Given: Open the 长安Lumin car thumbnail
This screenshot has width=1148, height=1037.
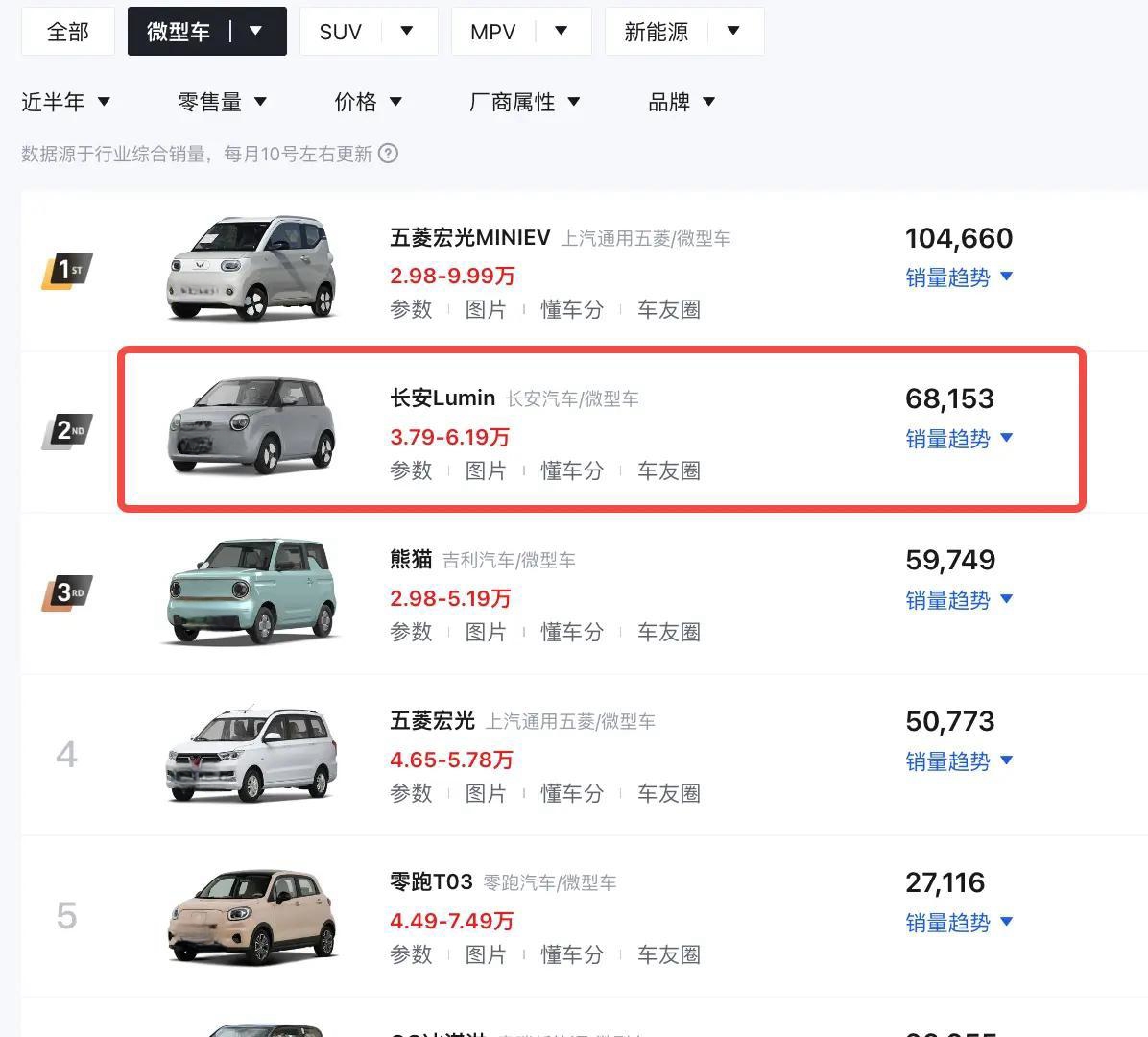Looking at the screenshot, I should tap(251, 426).
